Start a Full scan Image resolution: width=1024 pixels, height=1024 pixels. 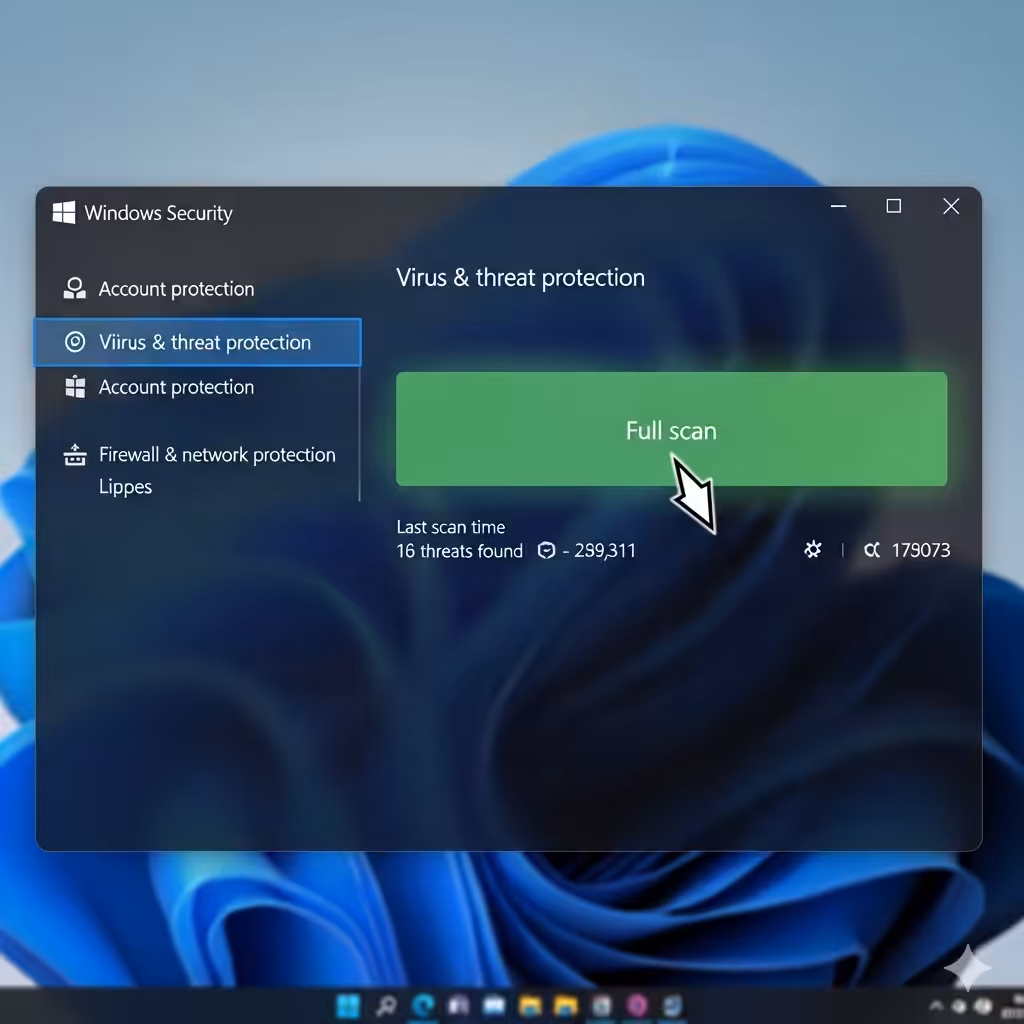pyautogui.click(x=671, y=429)
